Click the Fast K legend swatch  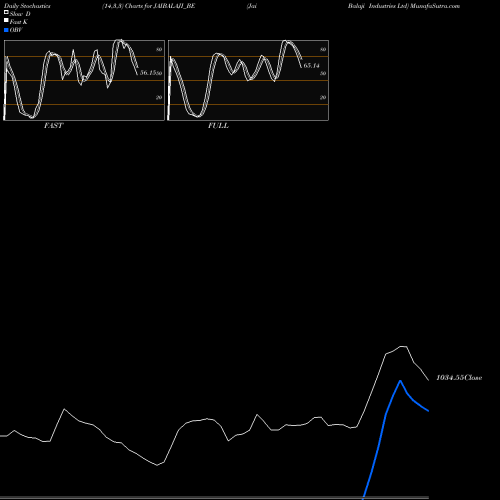6,20
